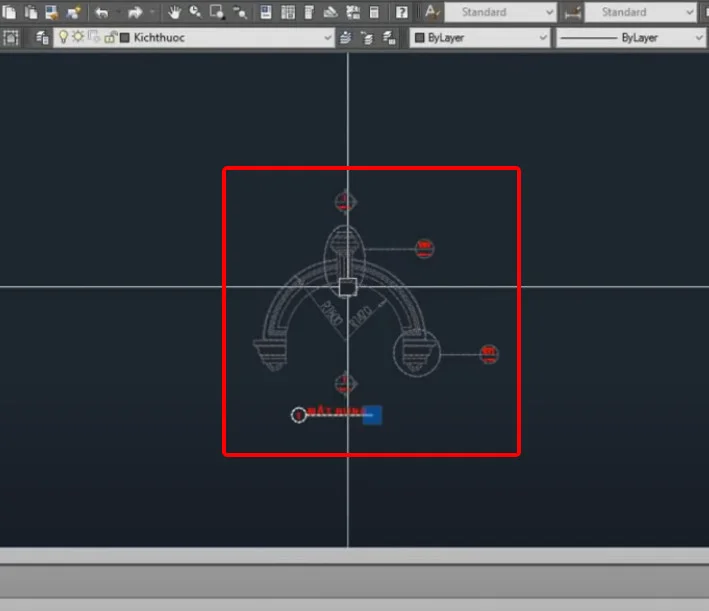
Task: Open the DesignCenter palette
Action: coord(288,12)
